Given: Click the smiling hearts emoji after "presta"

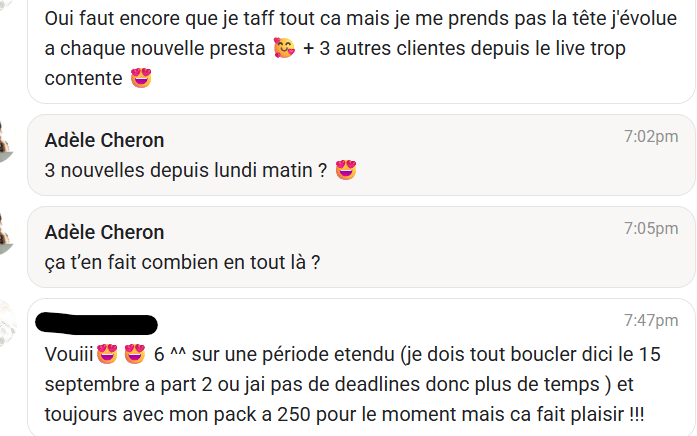Looking at the screenshot, I should (284, 48).
